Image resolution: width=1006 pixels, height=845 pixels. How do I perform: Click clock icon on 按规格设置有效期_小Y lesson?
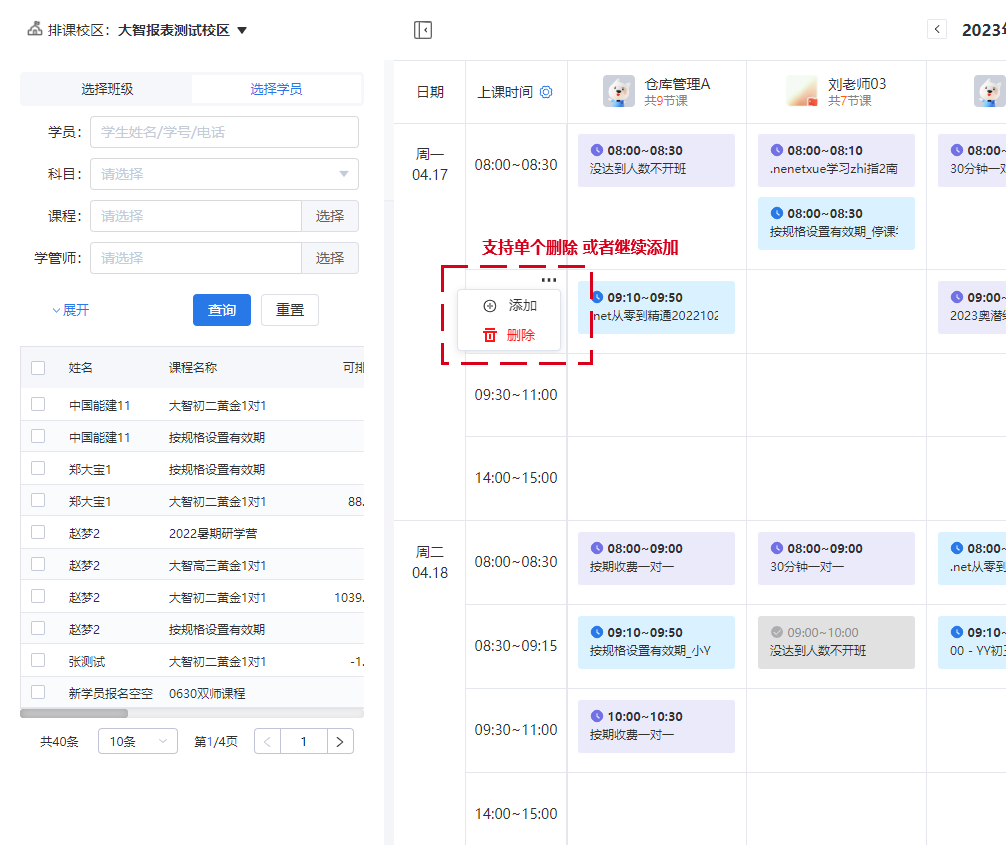(597, 632)
